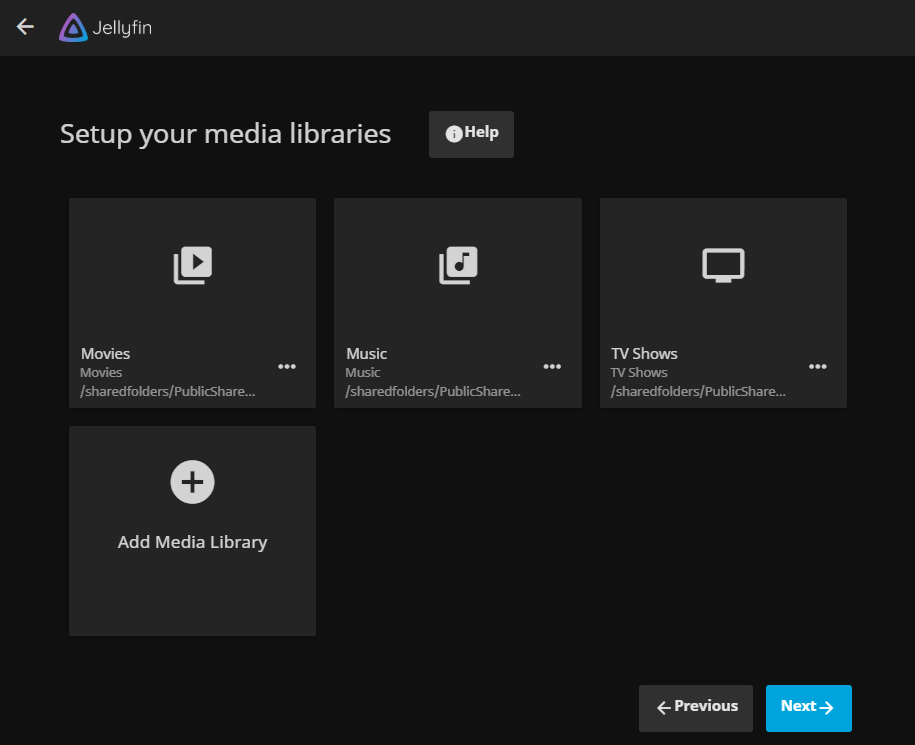Open the Movies library three-dot menu
The width and height of the screenshot is (915, 745).
pyautogui.click(x=287, y=367)
